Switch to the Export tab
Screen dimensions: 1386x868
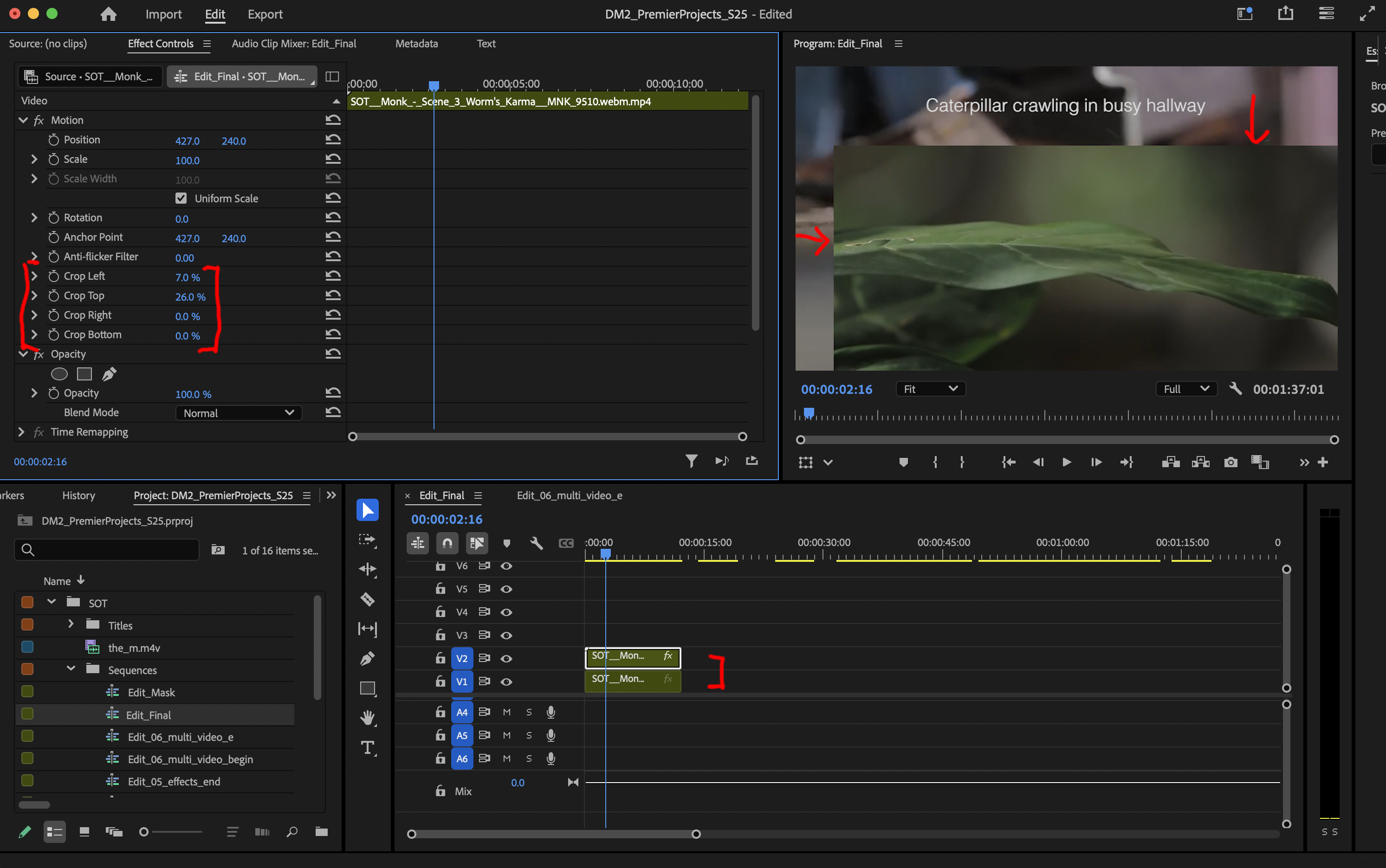point(265,14)
